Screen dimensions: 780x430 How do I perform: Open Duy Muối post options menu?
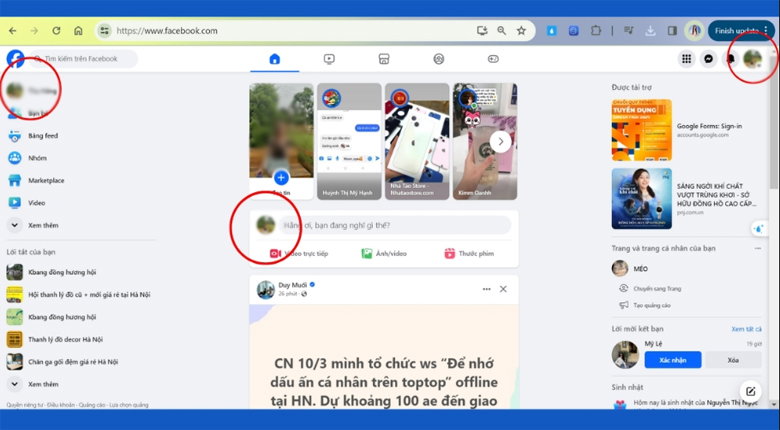pos(487,289)
